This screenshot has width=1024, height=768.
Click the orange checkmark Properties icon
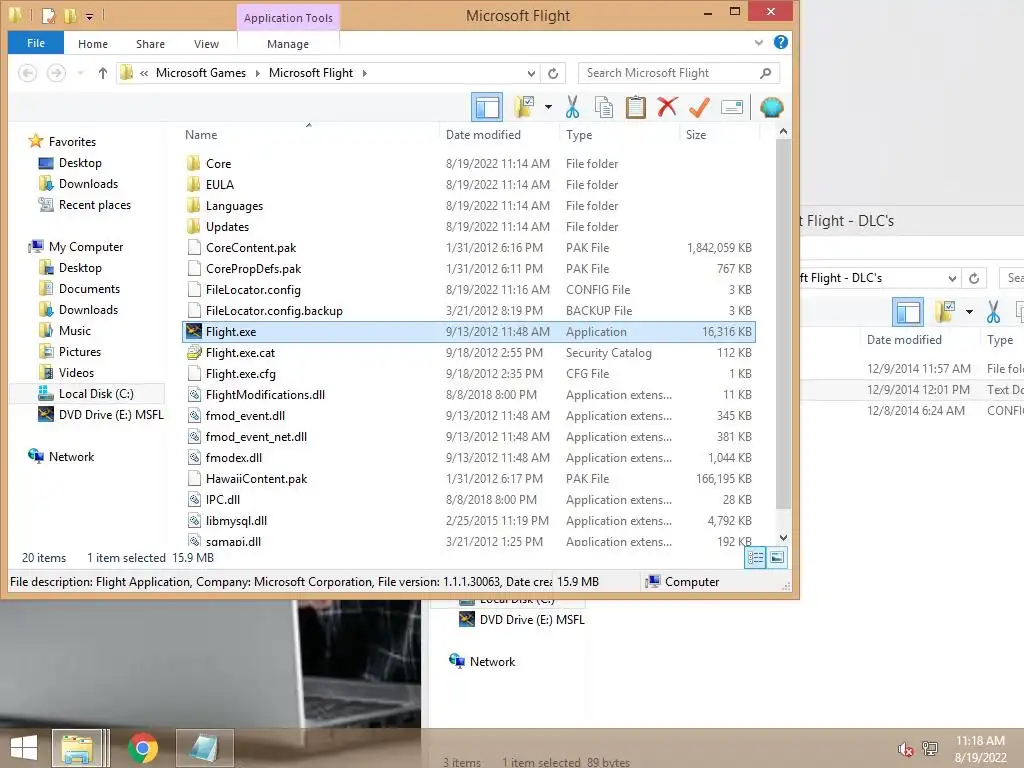click(x=699, y=107)
